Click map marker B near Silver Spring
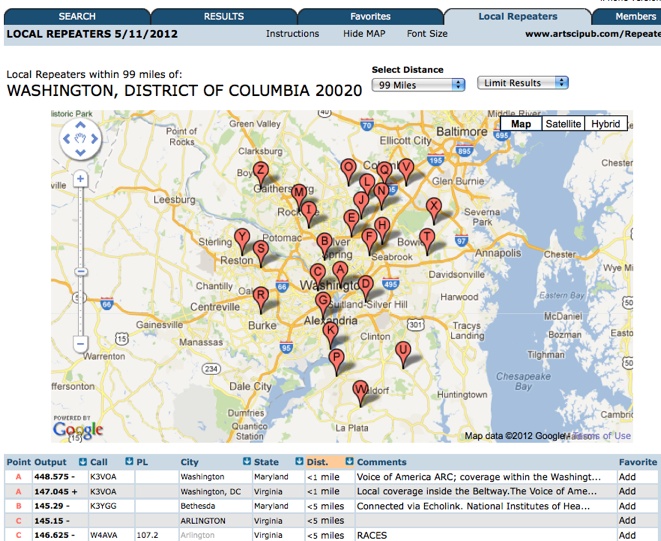The height and width of the screenshot is (541, 661). (324, 244)
